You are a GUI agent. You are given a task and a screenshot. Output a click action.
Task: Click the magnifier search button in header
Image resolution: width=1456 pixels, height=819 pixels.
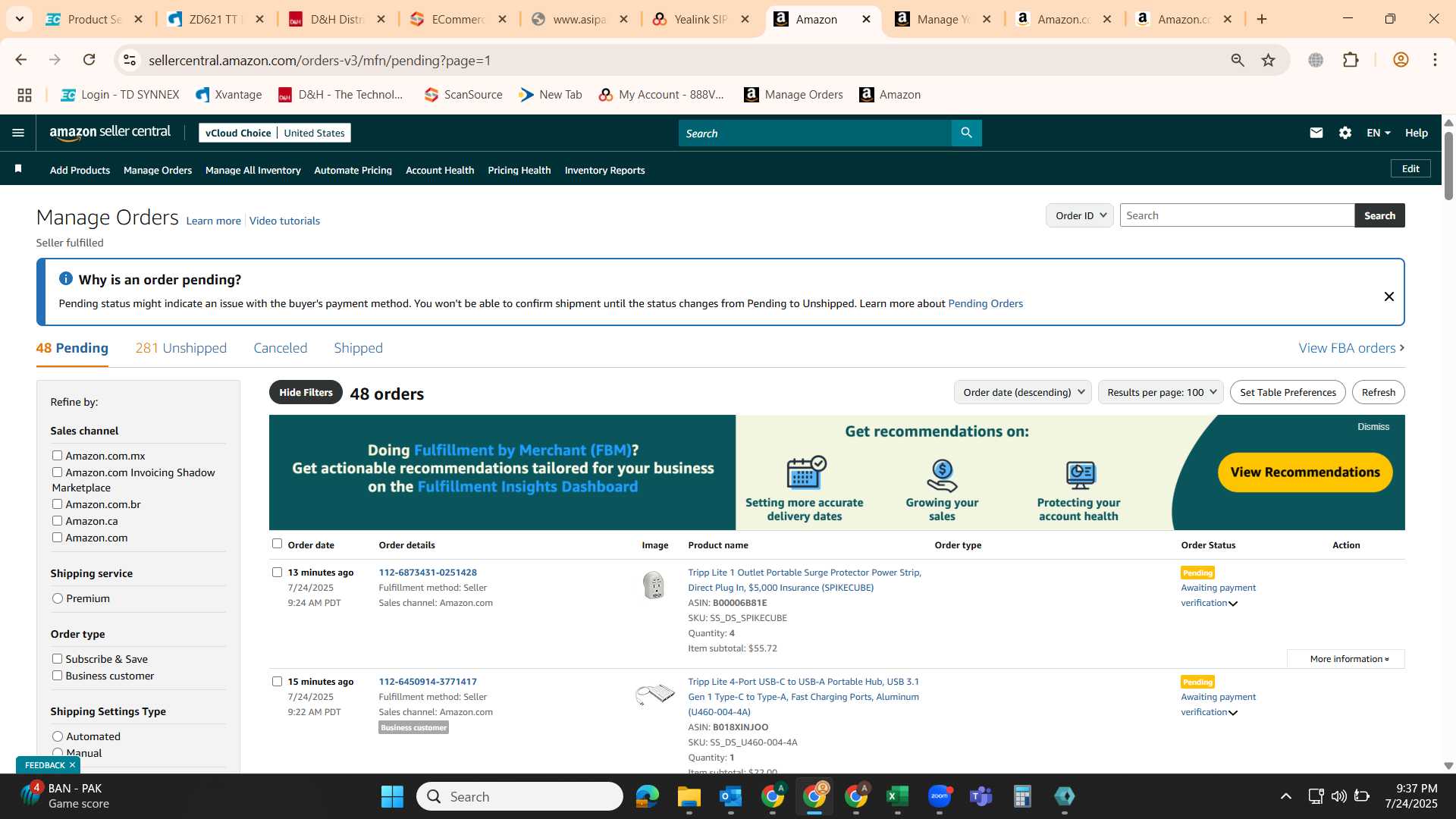pyautogui.click(x=966, y=133)
